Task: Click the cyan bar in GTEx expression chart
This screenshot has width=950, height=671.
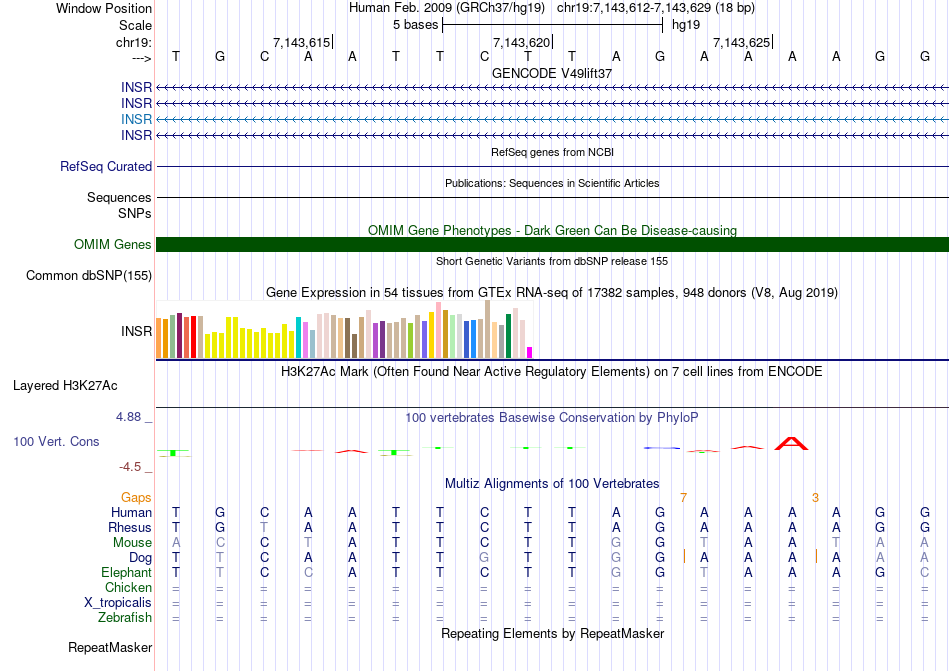Action: pos(299,338)
